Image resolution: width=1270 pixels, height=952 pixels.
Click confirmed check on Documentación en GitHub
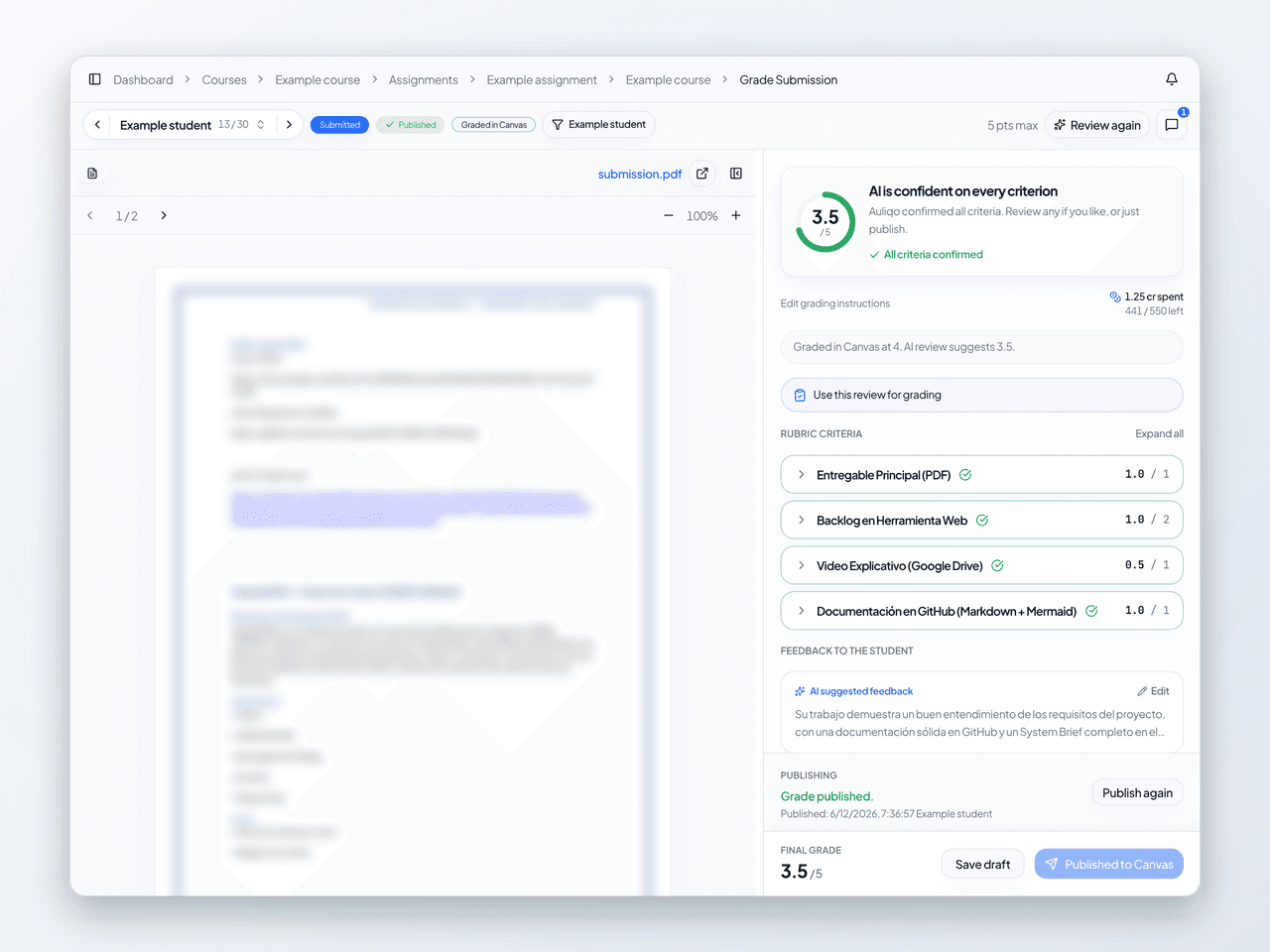click(1091, 611)
